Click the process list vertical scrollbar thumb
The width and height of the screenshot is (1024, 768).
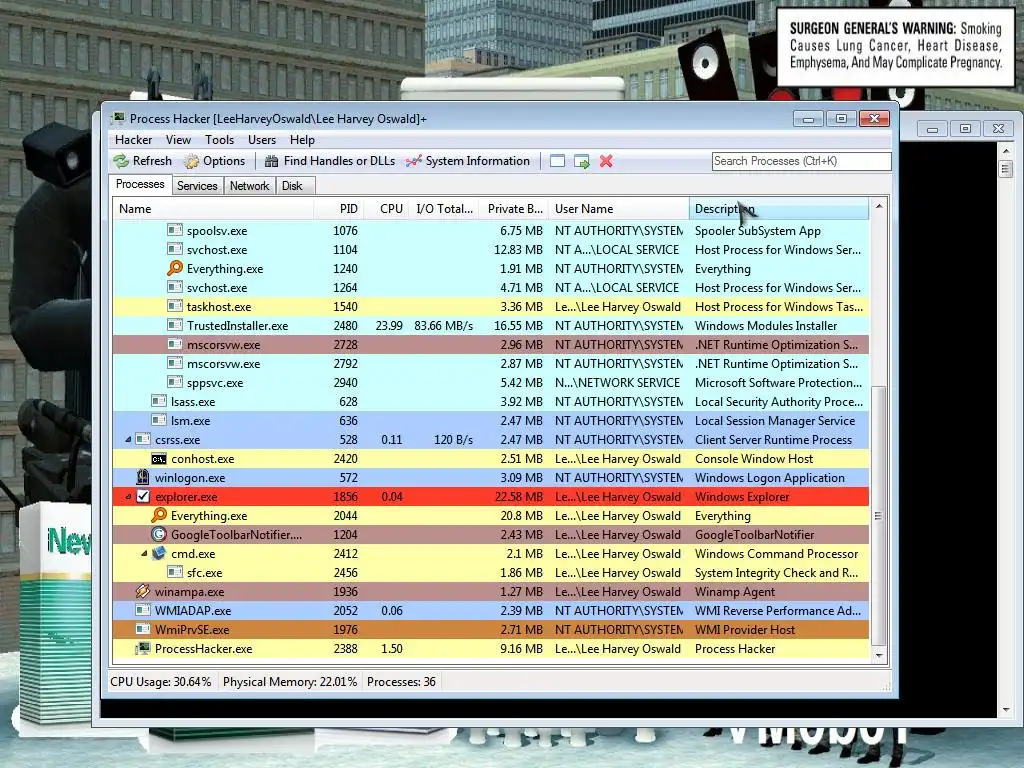[x=879, y=516]
